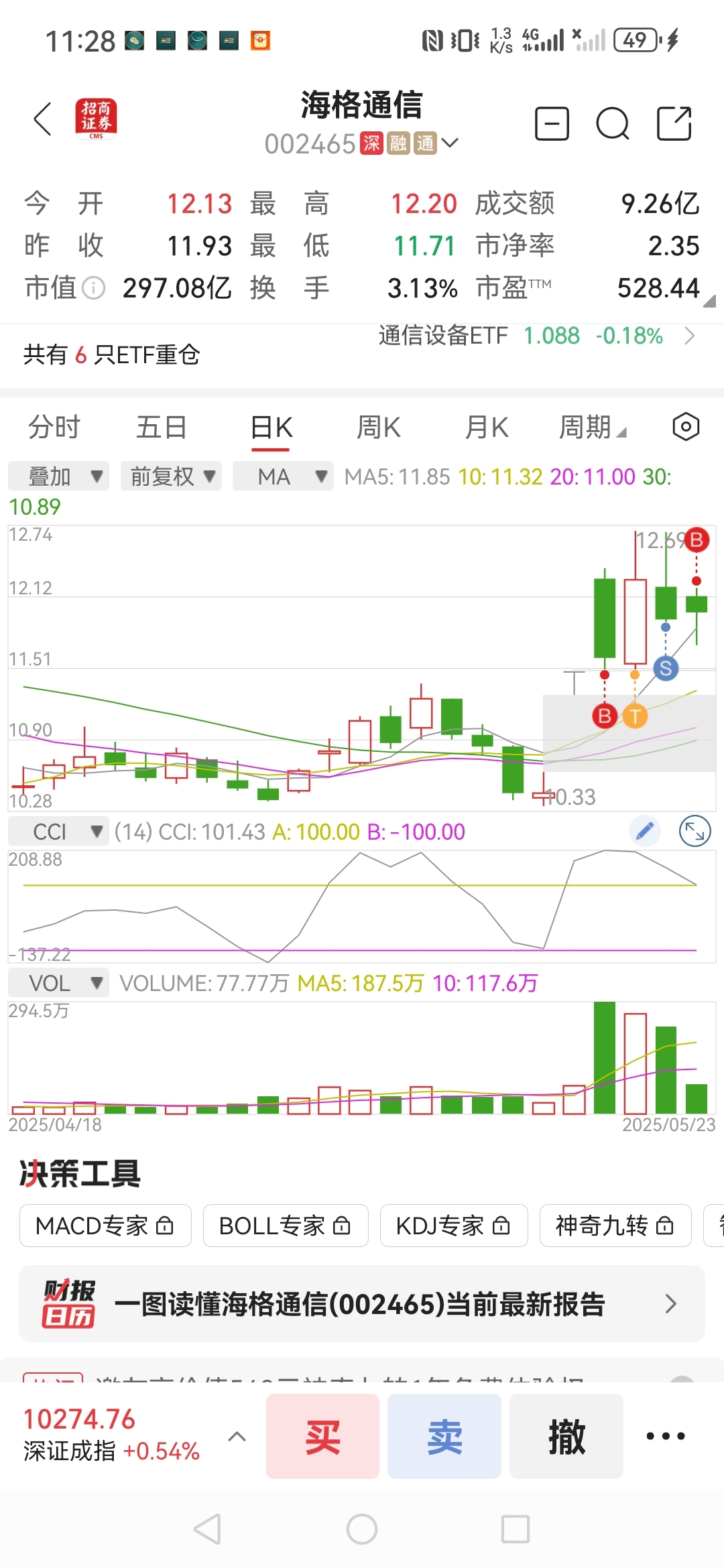The width and height of the screenshot is (724, 1568).
Task: Open 共有6只ETF重仓 details
Action: tap(112, 354)
